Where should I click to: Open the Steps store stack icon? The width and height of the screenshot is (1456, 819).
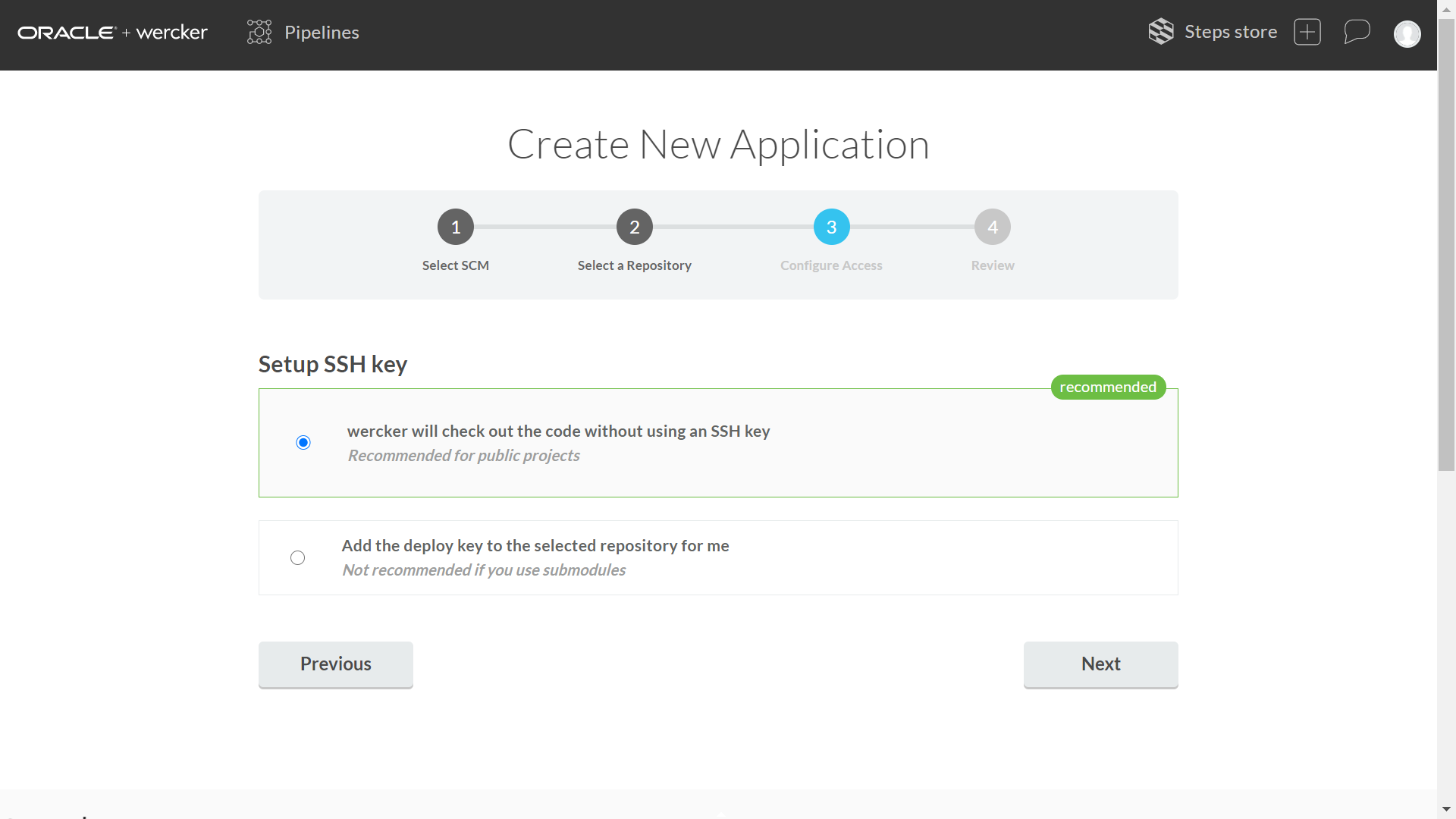(x=1160, y=32)
